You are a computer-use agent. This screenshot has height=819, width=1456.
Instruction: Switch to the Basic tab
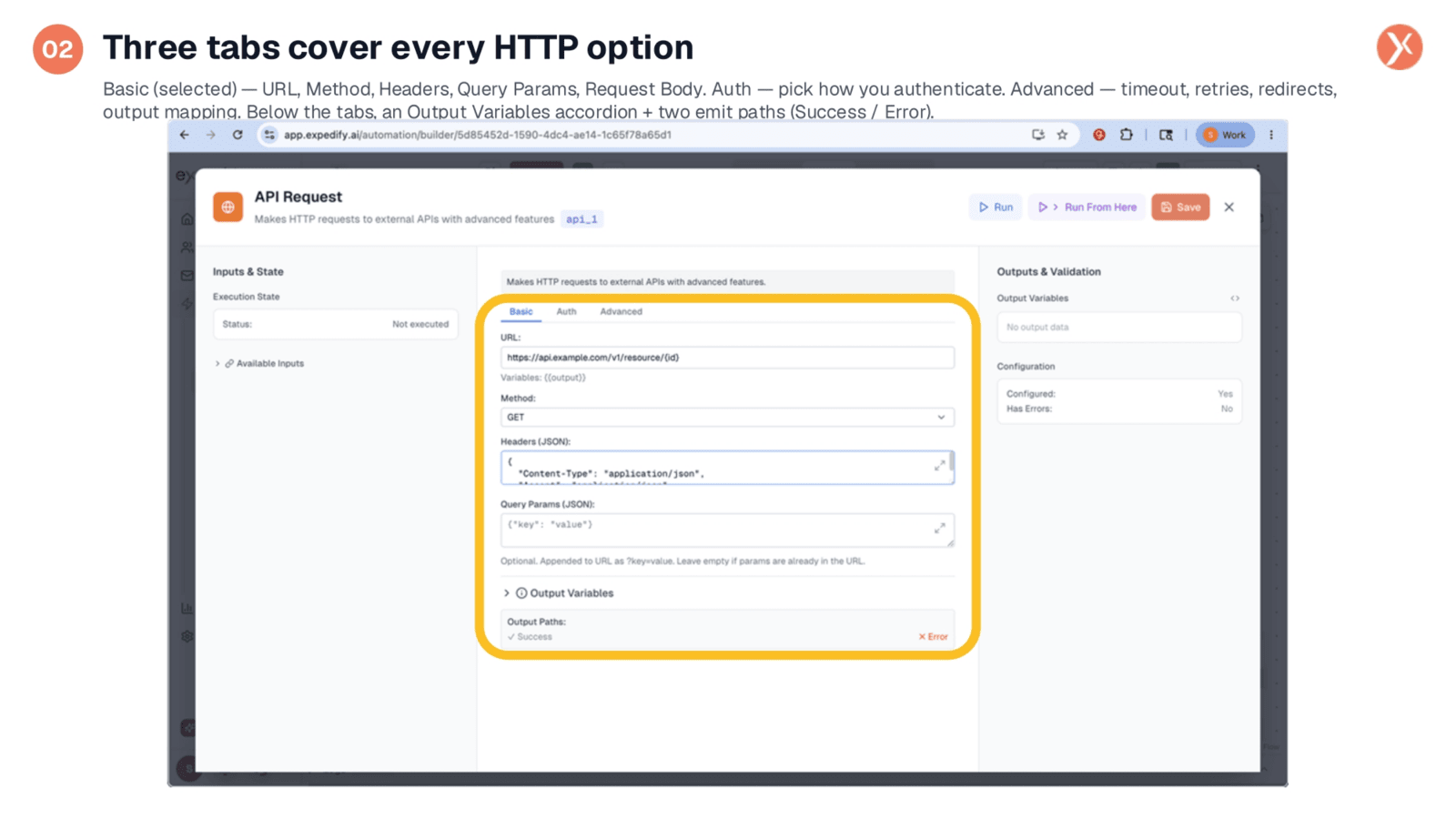[x=521, y=312]
